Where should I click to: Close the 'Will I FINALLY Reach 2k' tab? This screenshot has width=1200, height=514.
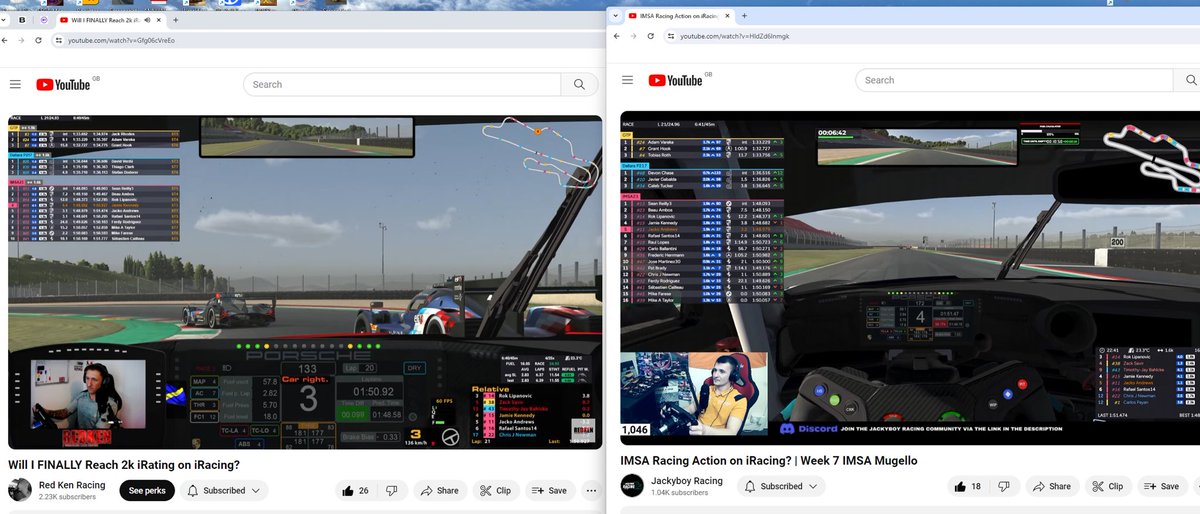pos(160,20)
